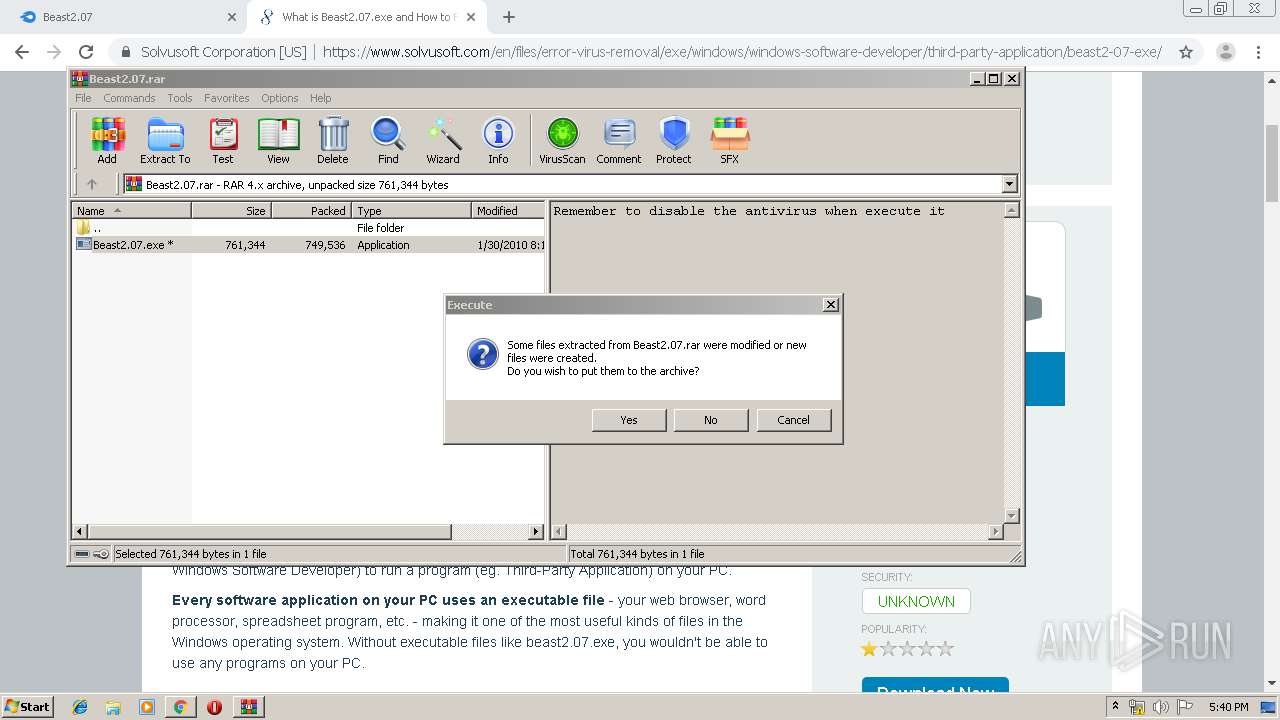Open a new browser tab
This screenshot has width=1280, height=720.
click(509, 17)
